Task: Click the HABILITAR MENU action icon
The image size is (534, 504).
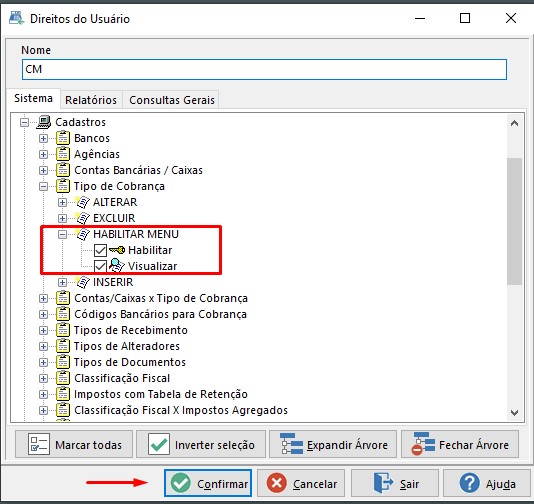Action: click(x=82, y=234)
